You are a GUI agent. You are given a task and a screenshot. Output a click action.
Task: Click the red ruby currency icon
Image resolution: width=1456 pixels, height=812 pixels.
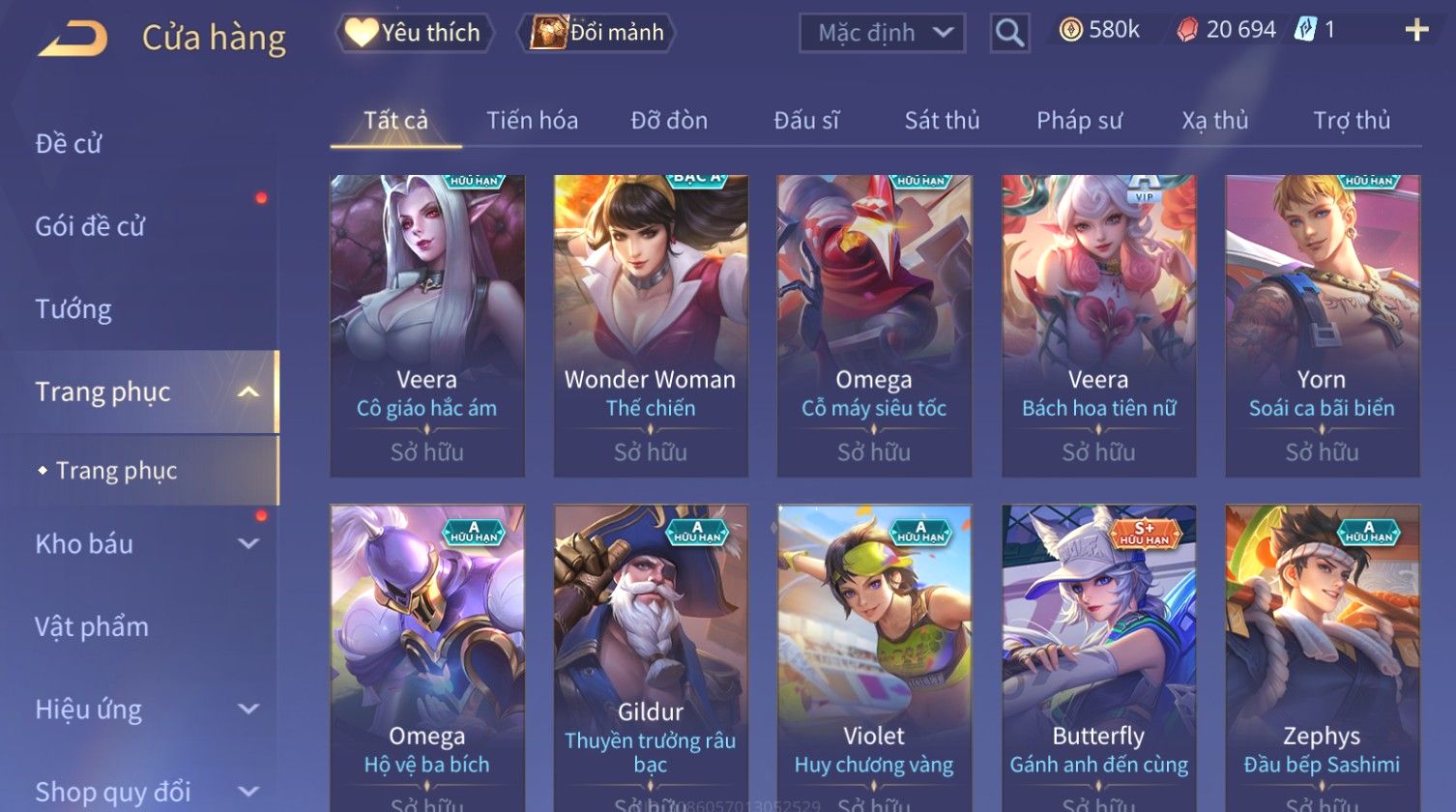1186,31
